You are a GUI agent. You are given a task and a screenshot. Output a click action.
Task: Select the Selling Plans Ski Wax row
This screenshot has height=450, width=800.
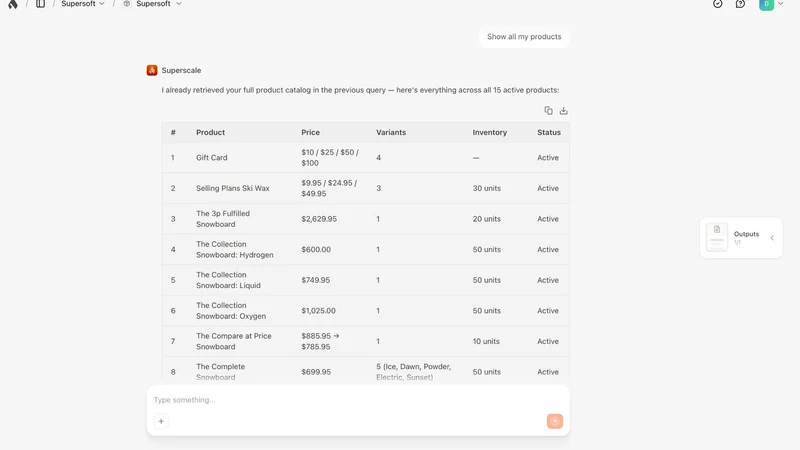coord(365,188)
